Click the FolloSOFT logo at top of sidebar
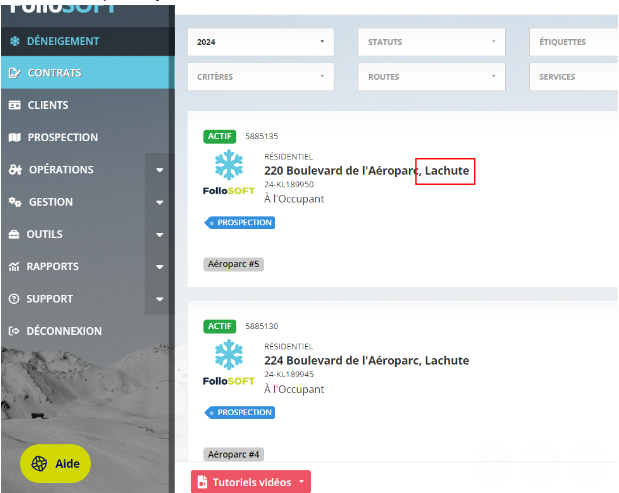 click(62, 7)
